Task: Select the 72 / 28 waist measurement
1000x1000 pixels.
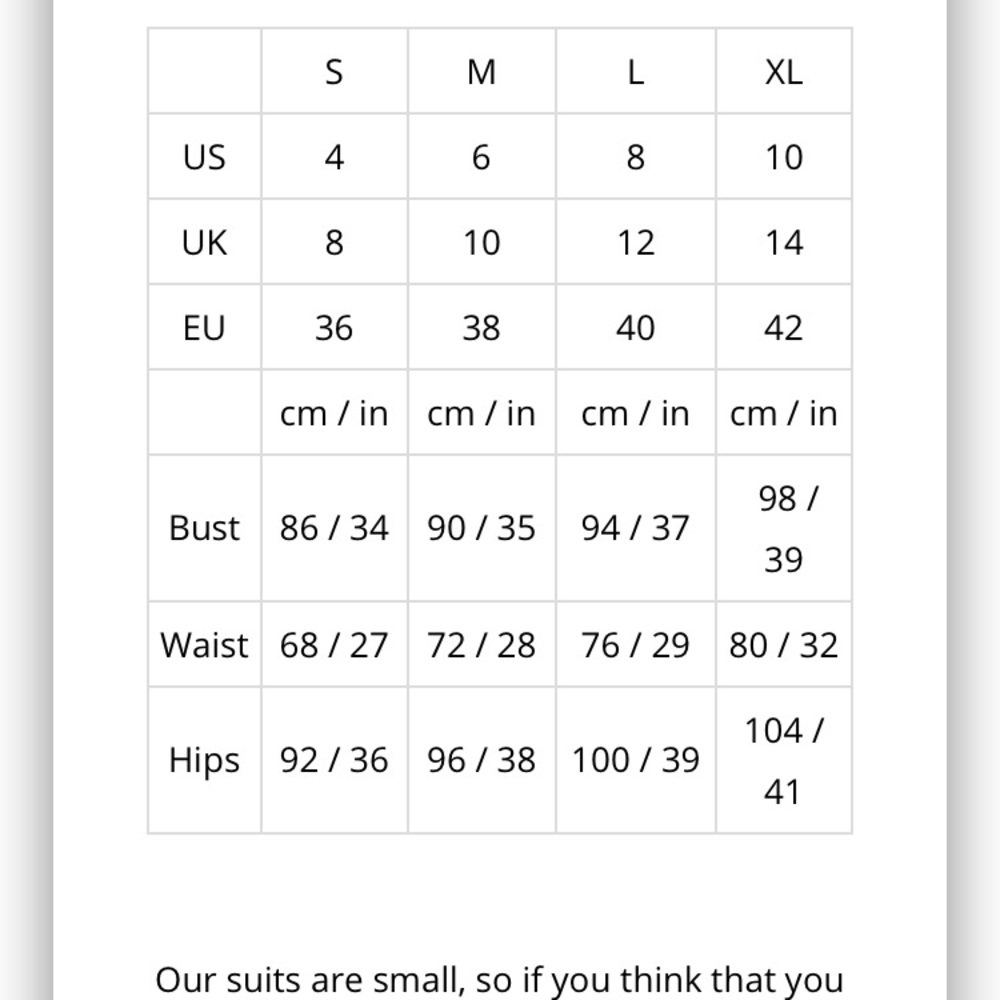Action: [x=482, y=645]
